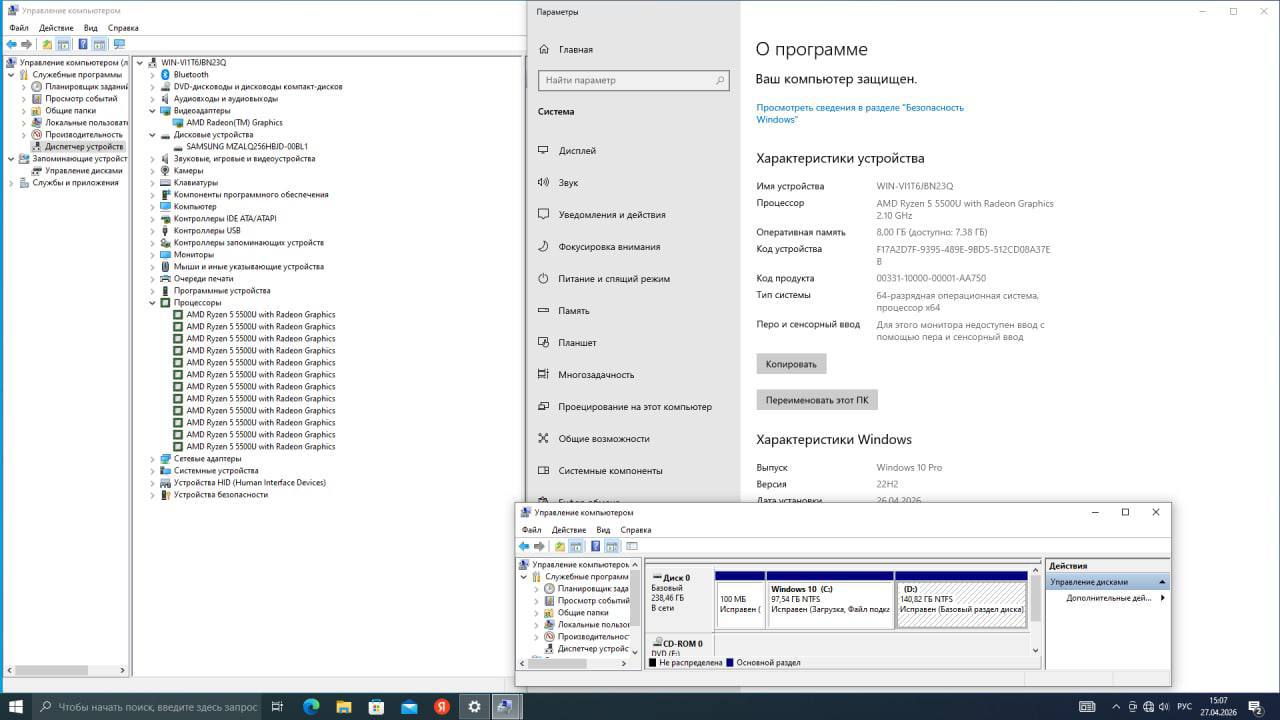Click the Копировать button under device specifications
Screen dimensions: 1280x720
(791, 364)
